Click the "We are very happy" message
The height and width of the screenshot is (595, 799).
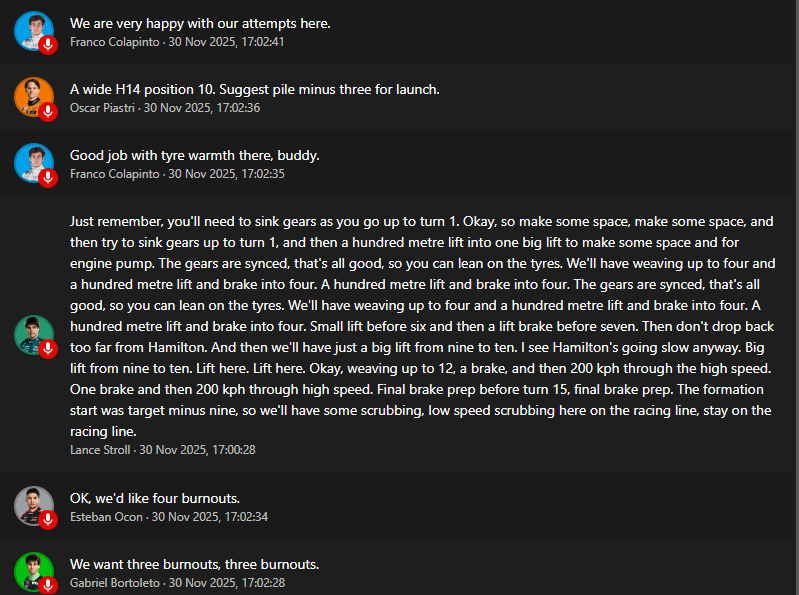(200, 23)
